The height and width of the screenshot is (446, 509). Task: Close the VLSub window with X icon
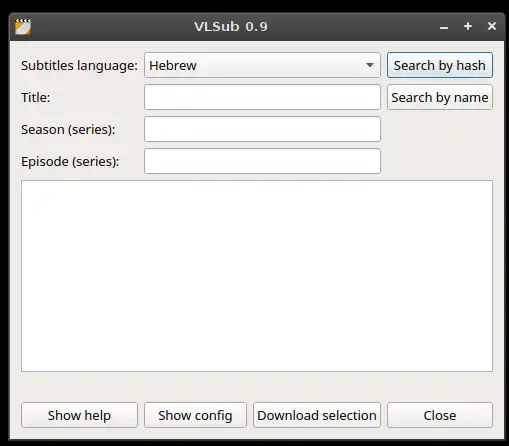coord(492,26)
